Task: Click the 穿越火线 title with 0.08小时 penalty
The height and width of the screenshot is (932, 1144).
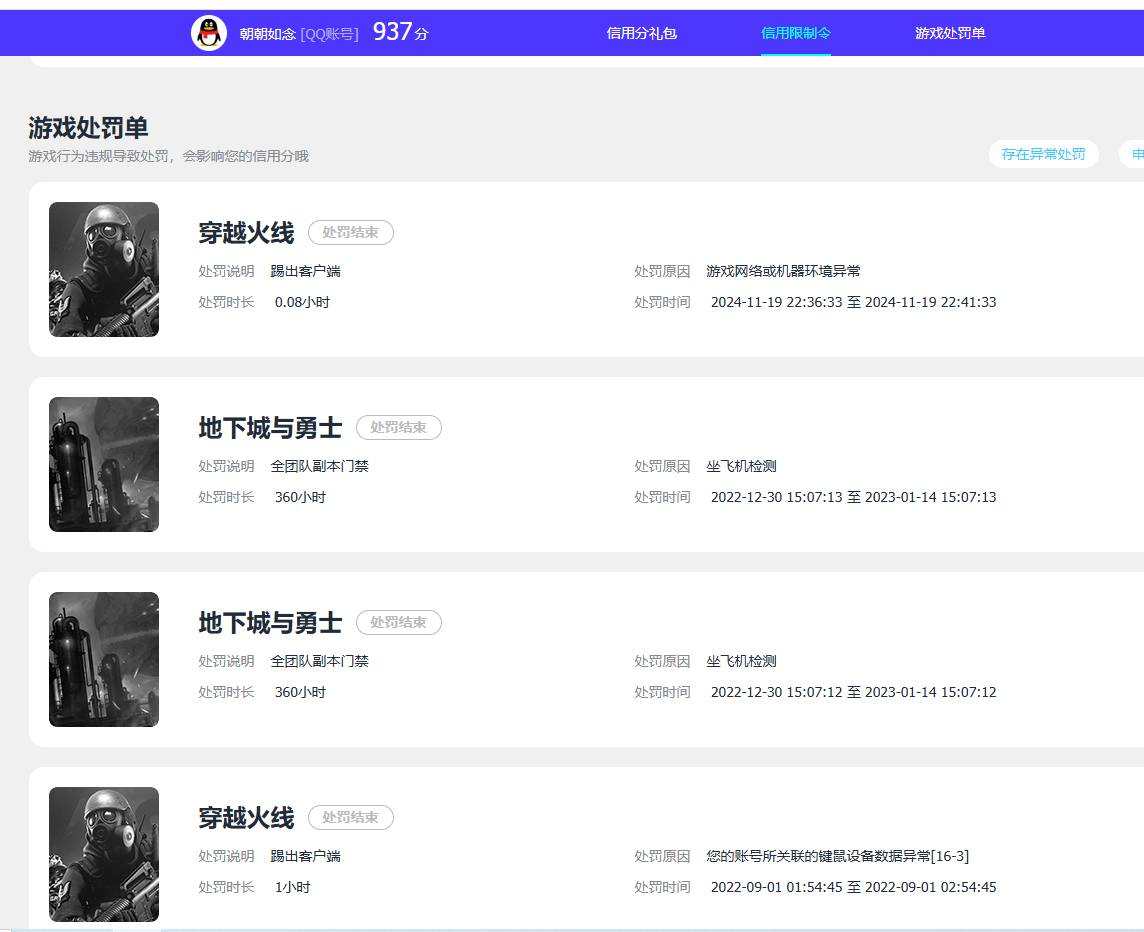Action: pos(246,233)
